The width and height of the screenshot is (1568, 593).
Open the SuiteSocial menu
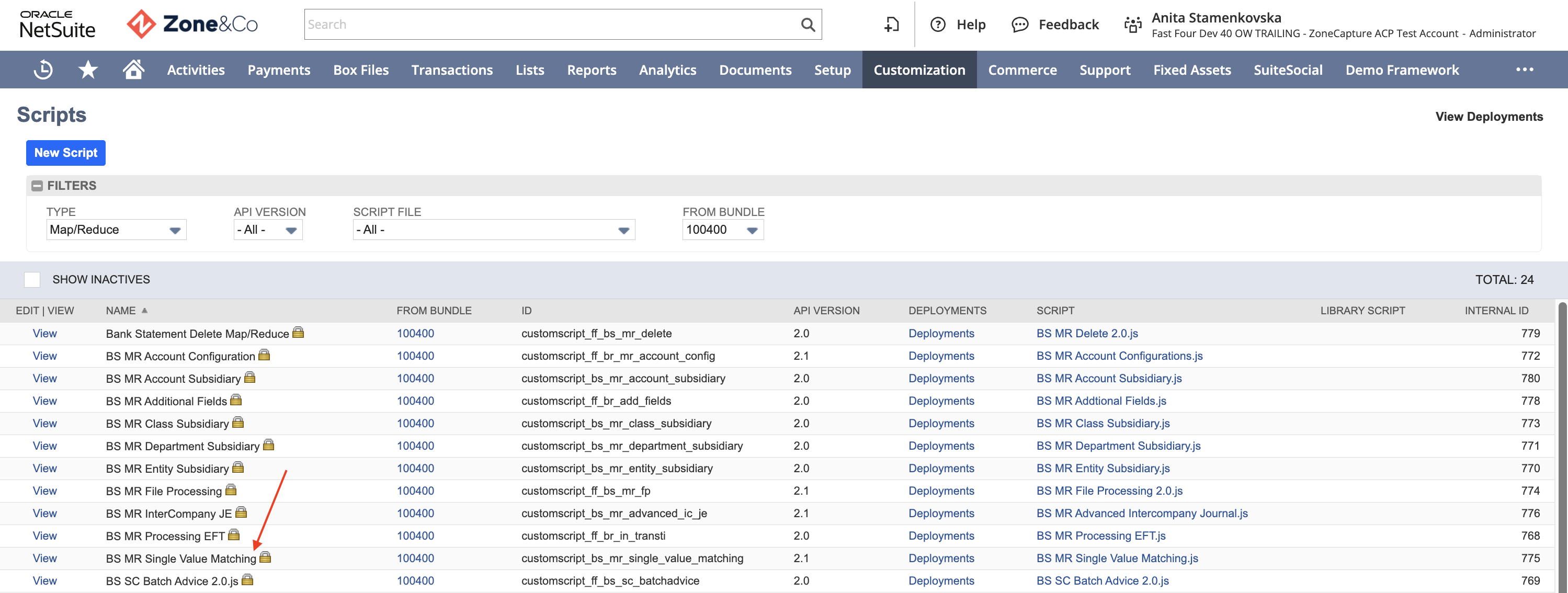point(1288,70)
